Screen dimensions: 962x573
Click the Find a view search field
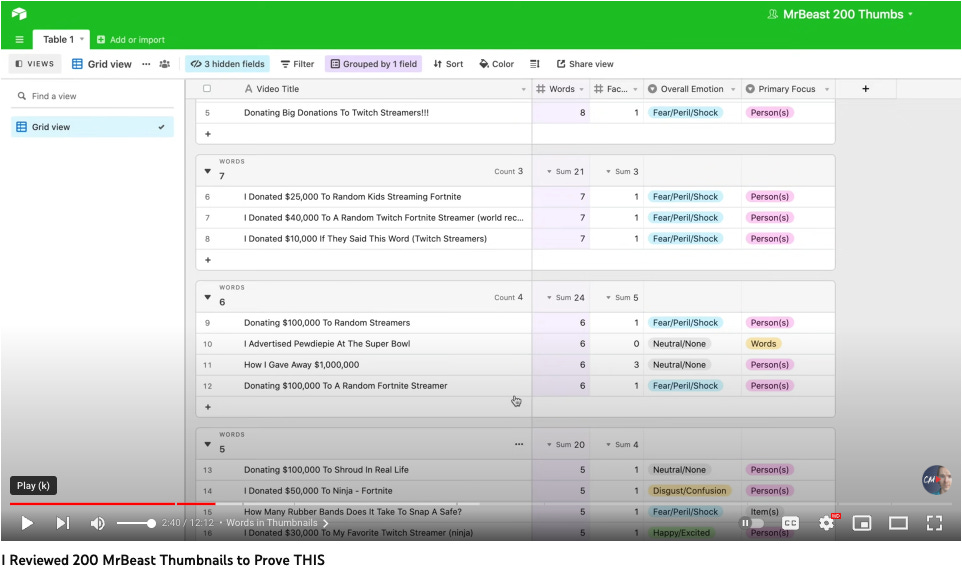click(x=92, y=96)
